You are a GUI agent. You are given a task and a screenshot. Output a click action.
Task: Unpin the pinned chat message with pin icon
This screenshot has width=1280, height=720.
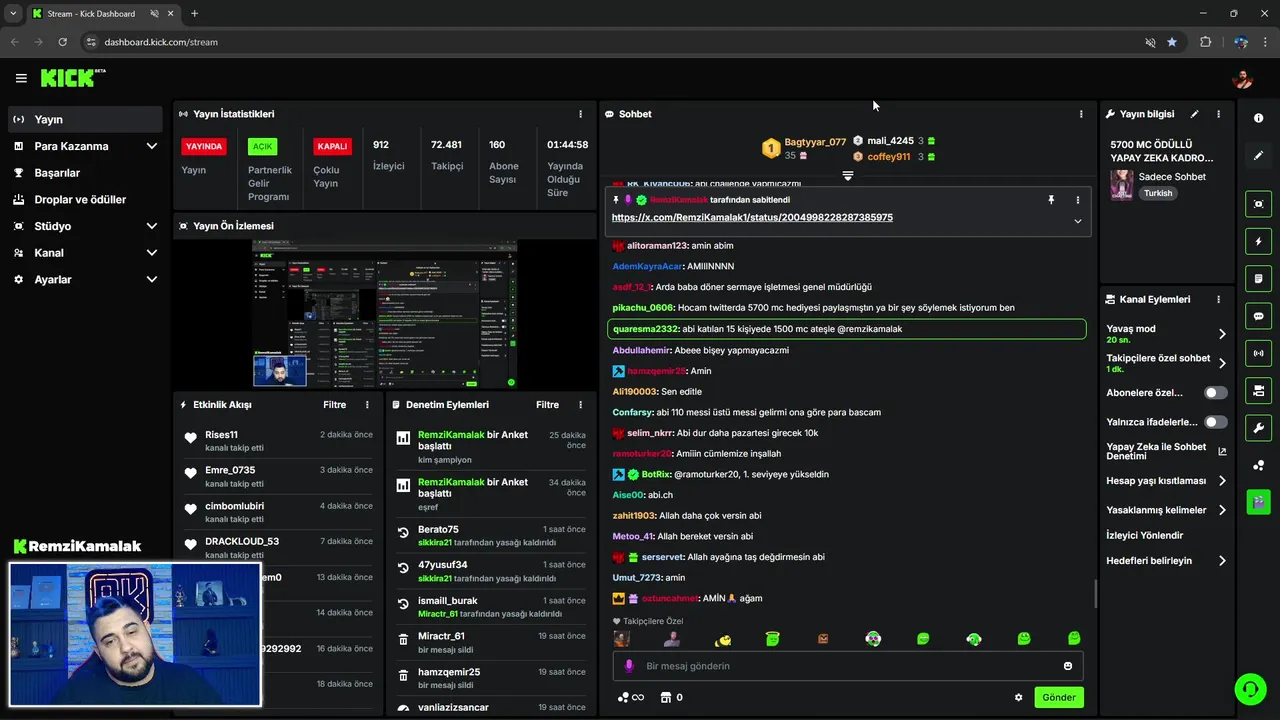pos(1051,200)
